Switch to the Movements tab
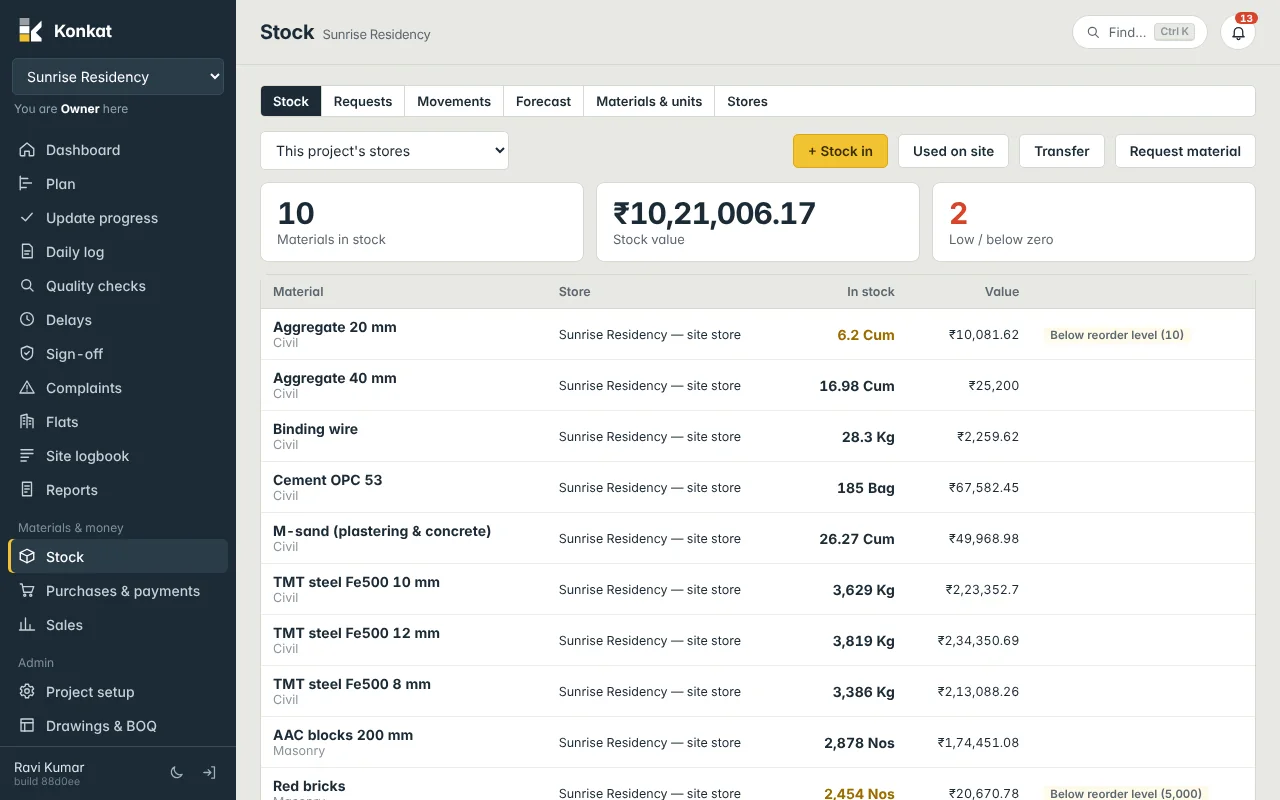 [454, 101]
